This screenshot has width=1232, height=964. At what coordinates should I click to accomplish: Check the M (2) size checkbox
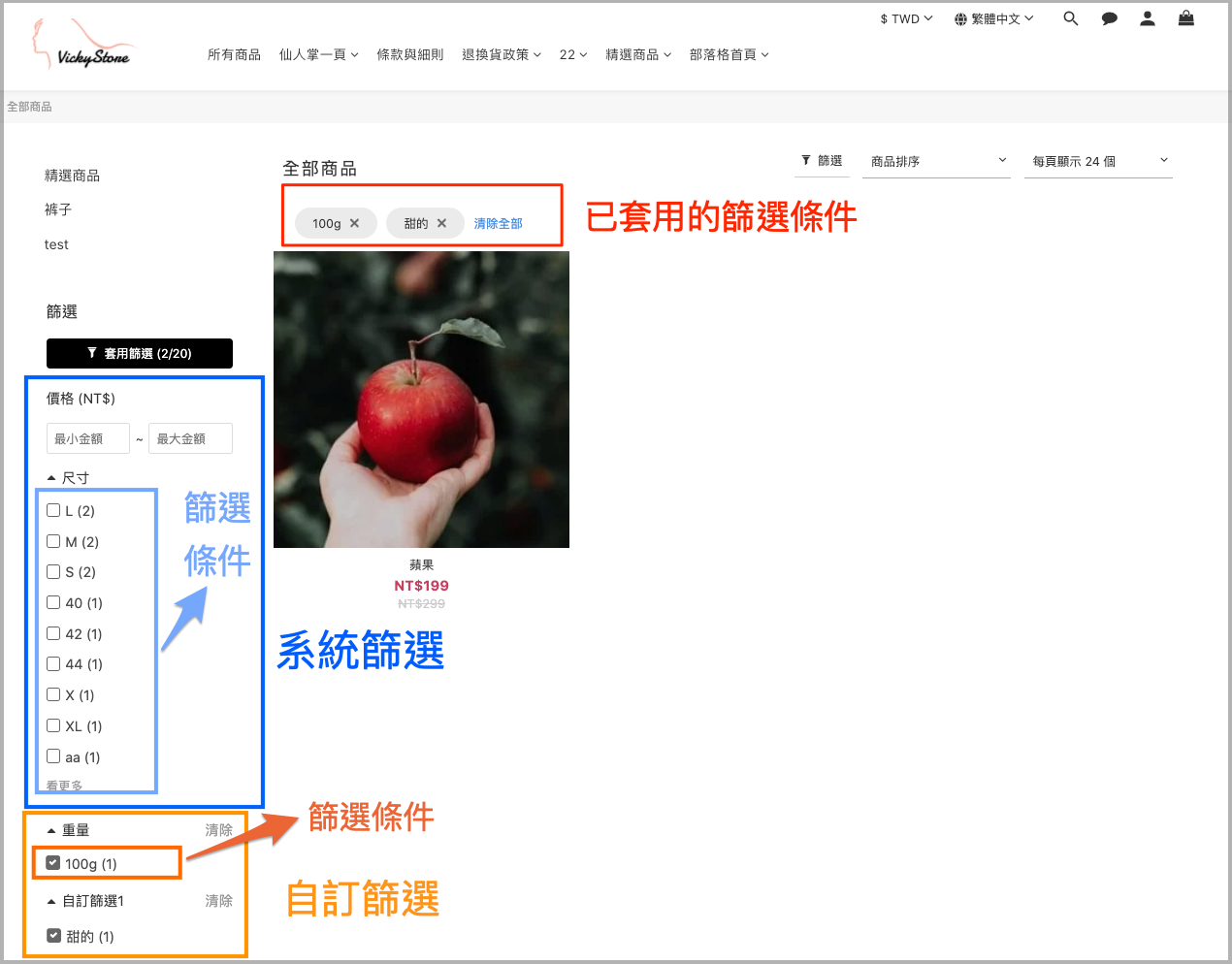[53, 541]
